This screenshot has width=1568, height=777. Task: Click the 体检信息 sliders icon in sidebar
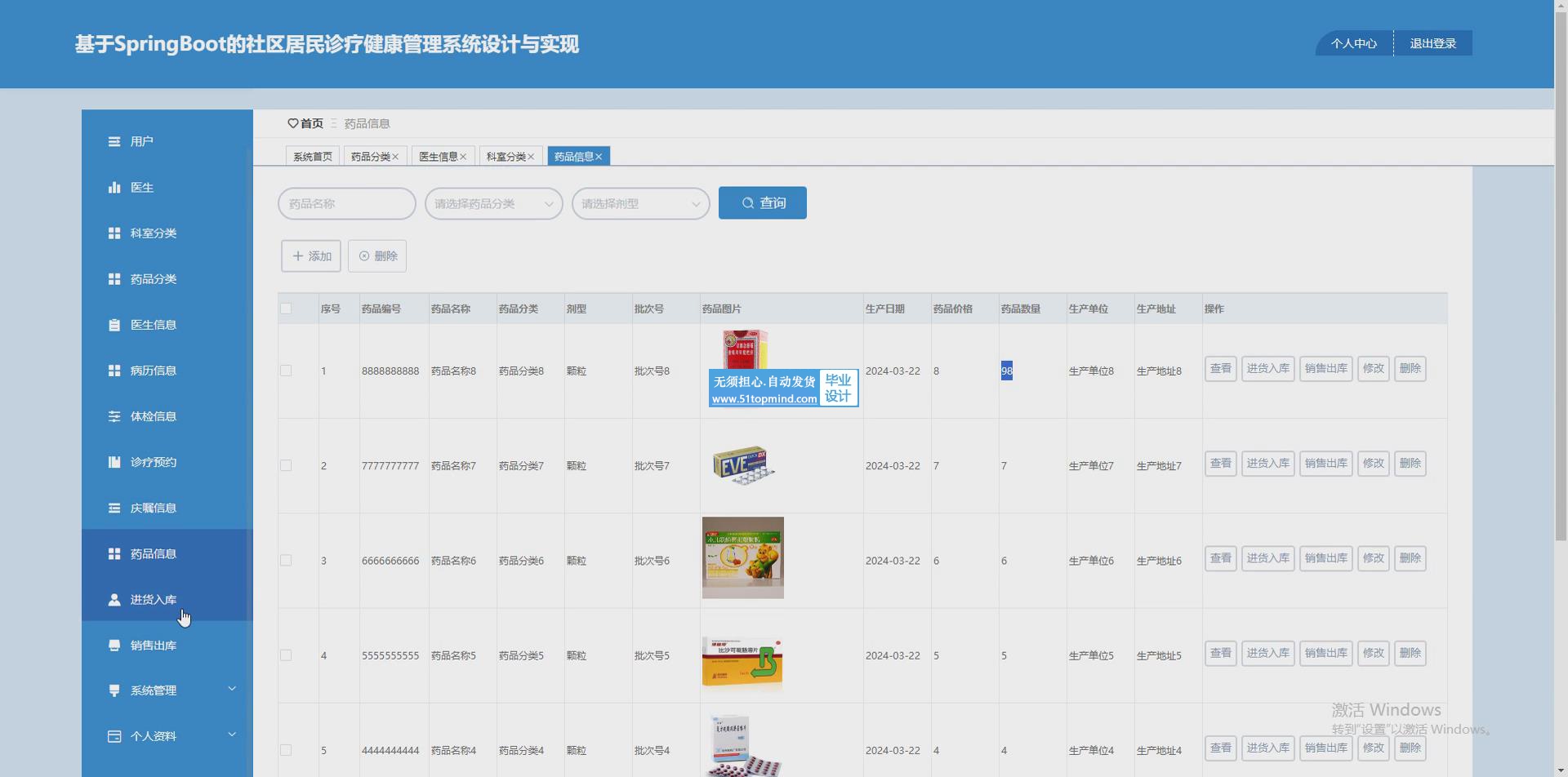[114, 416]
